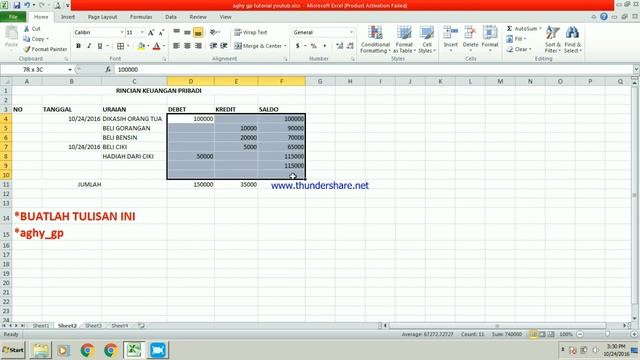This screenshot has height=360, width=640.
Task: Open the Borders dropdown arrow
Action: [128, 46]
